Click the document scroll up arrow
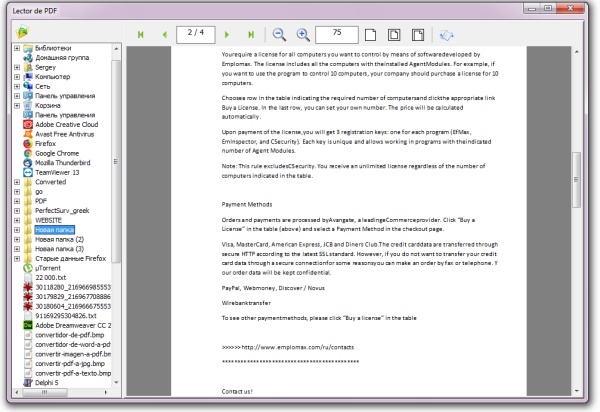The width and height of the screenshot is (600, 412). coord(576,51)
